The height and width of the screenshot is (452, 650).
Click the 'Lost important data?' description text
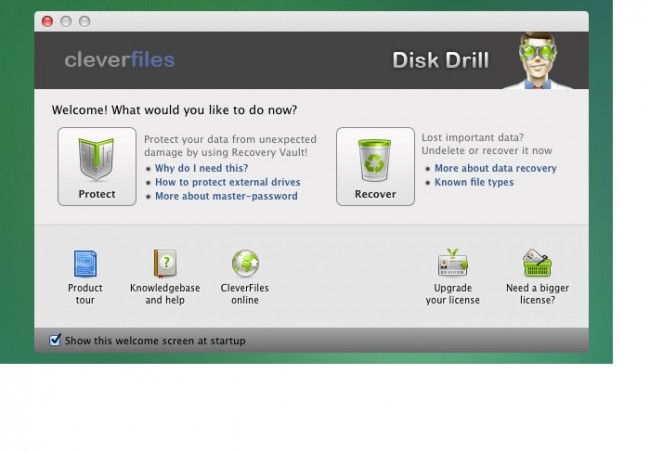coord(473,138)
